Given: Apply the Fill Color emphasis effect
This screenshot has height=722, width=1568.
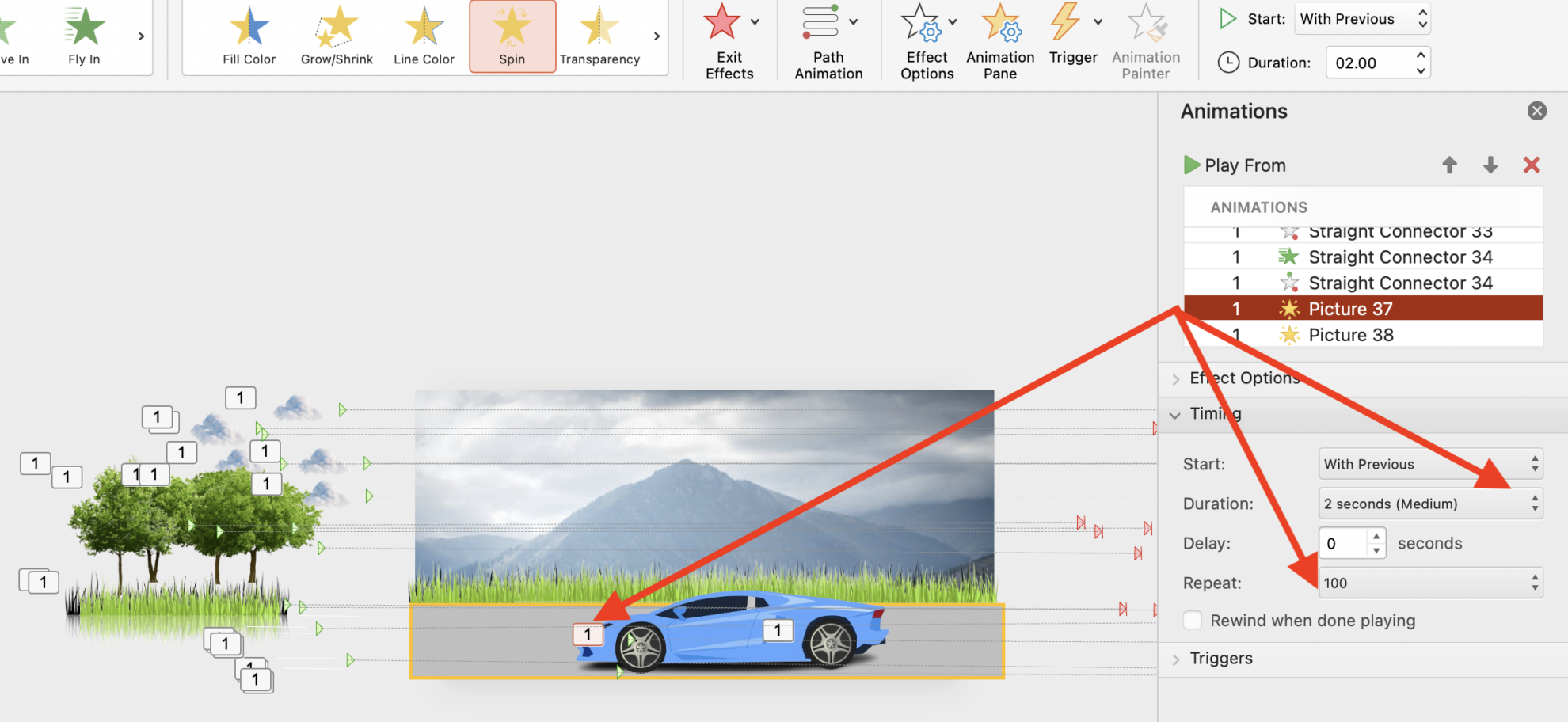Looking at the screenshot, I should [249, 36].
